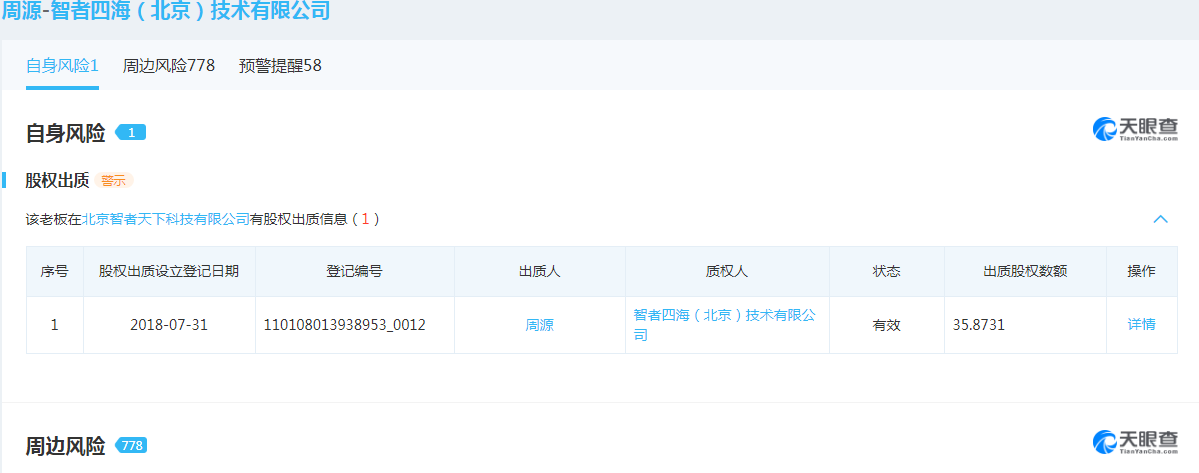Click the 登记编号 column header

pos(355,271)
